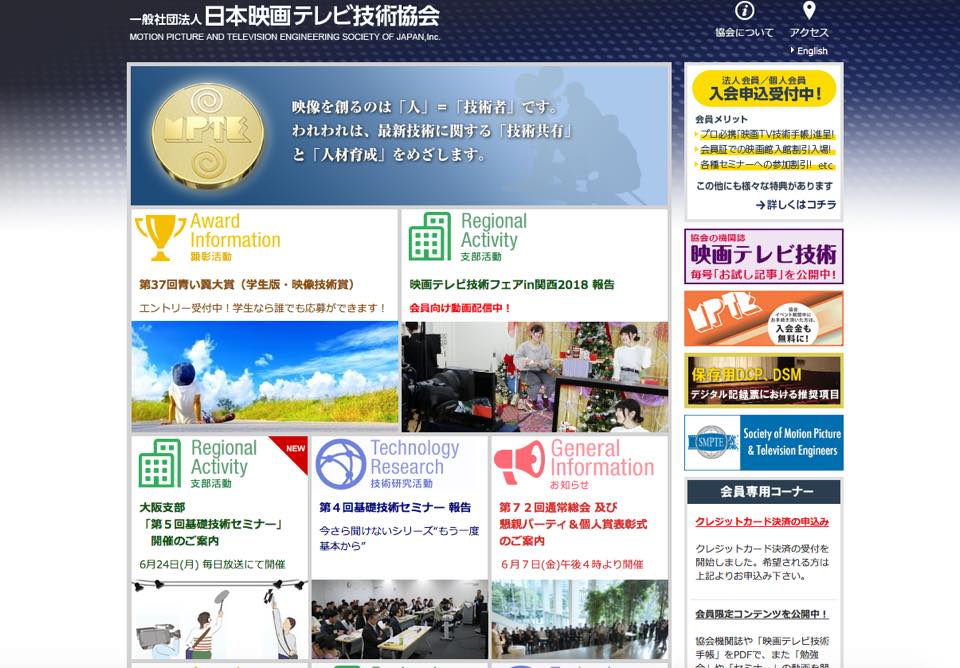Click the General Information heading

coord(602,458)
